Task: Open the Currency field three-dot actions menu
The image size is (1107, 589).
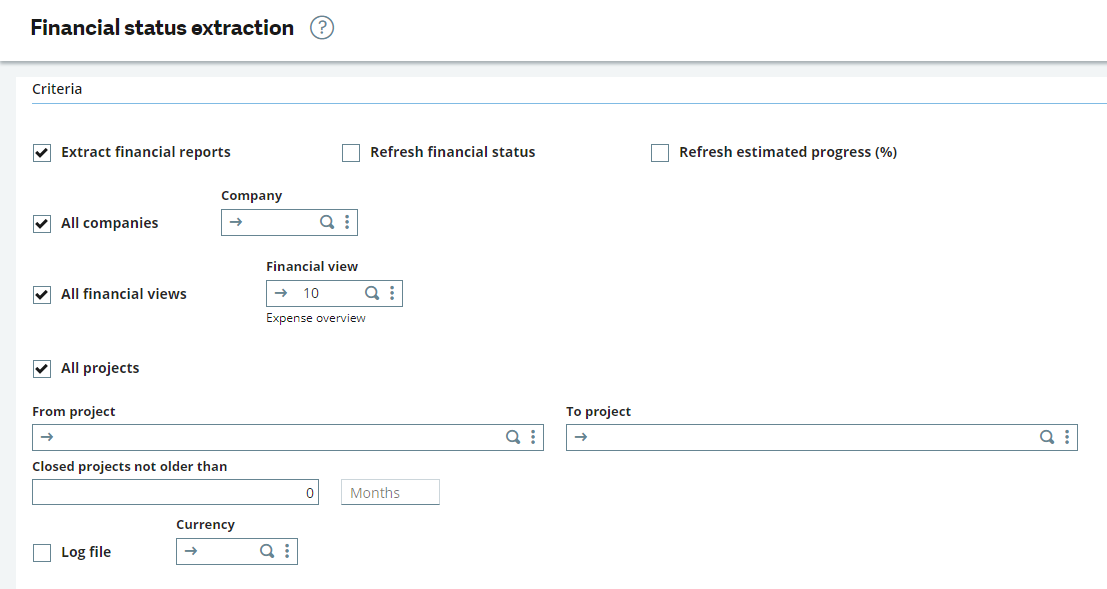Action: [x=287, y=551]
